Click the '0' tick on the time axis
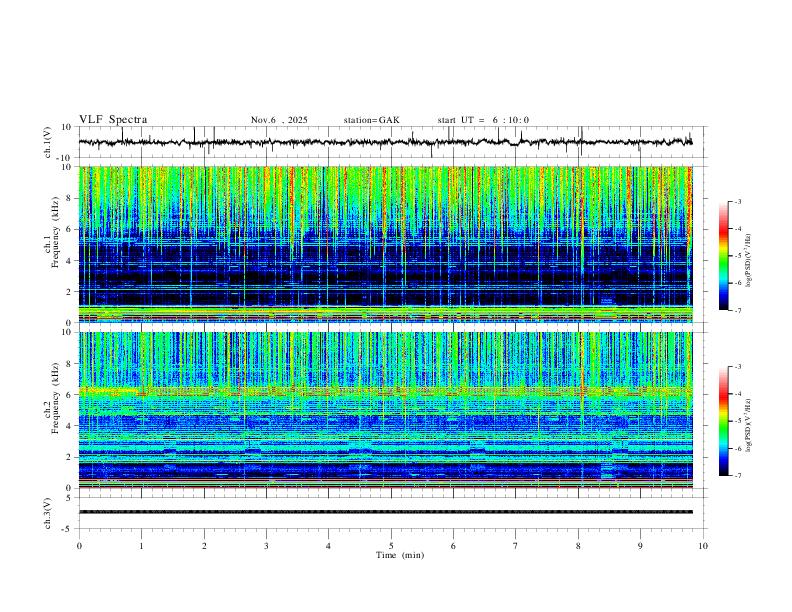This screenshot has width=792, height=612. point(79,546)
